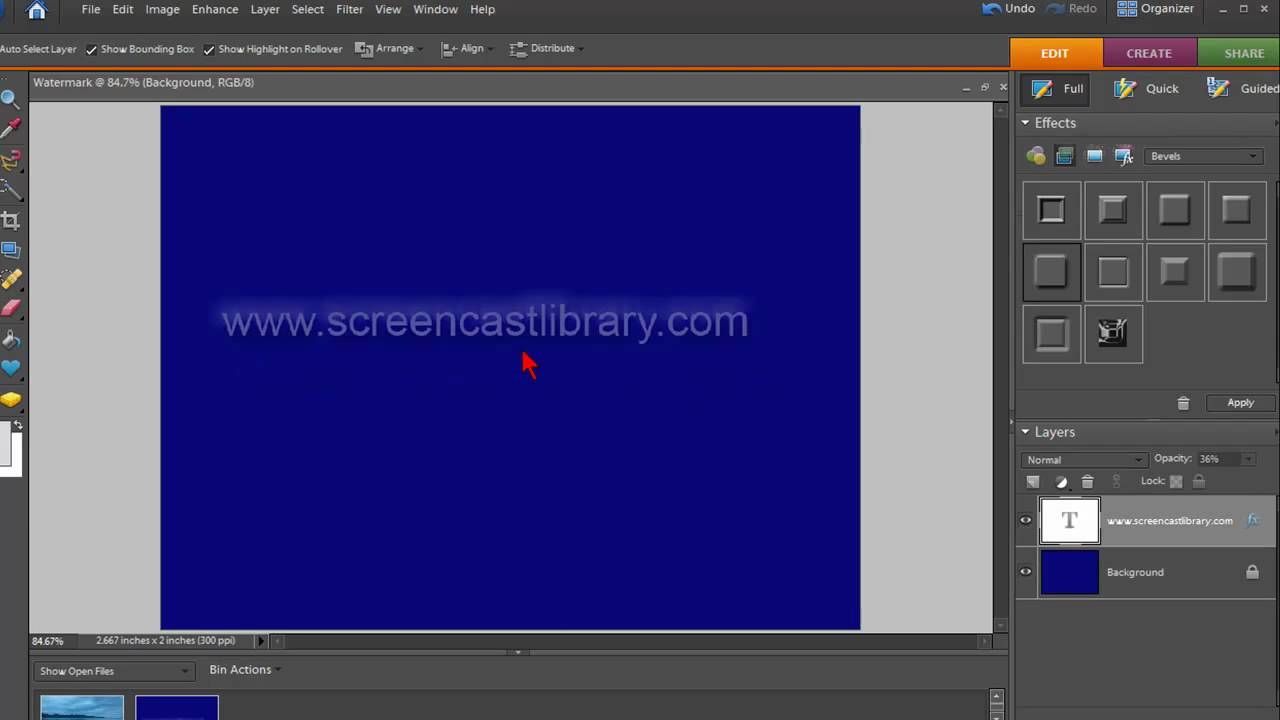The image size is (1280, 720).
Task: Toggle the Auto Select Layer option
Action: click(38, 49)
